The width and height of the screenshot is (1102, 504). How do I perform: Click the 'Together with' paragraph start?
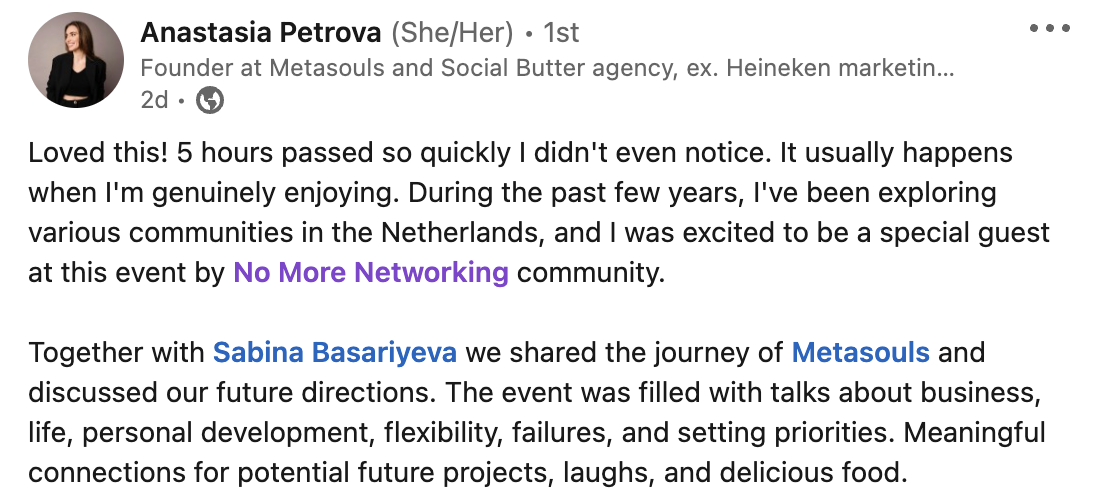[x=116, y=352]
